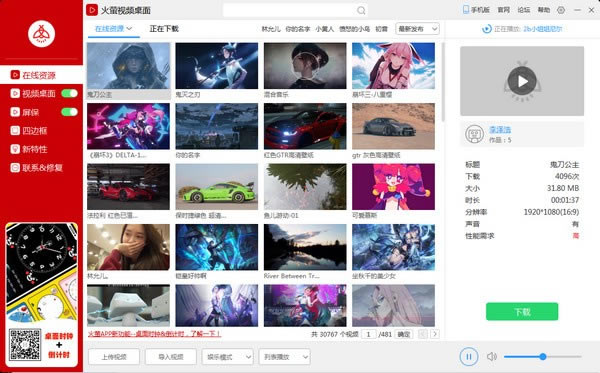This screenshot has height=373, width=600.
Task: Select the 鬼灭之刃 video thumbnail
Action: click(x=217, y=66)
